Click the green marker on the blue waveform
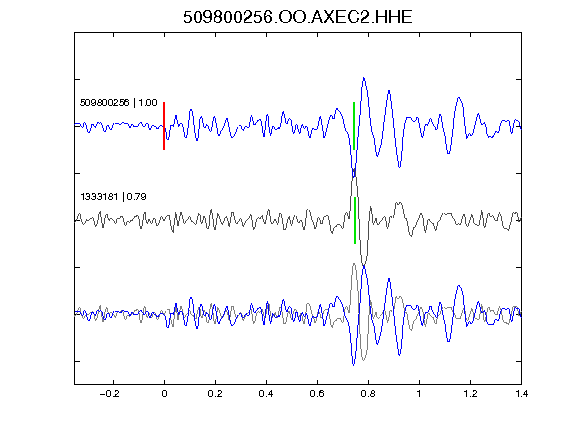This screenshot has height=432, width=576. [354, 126]
